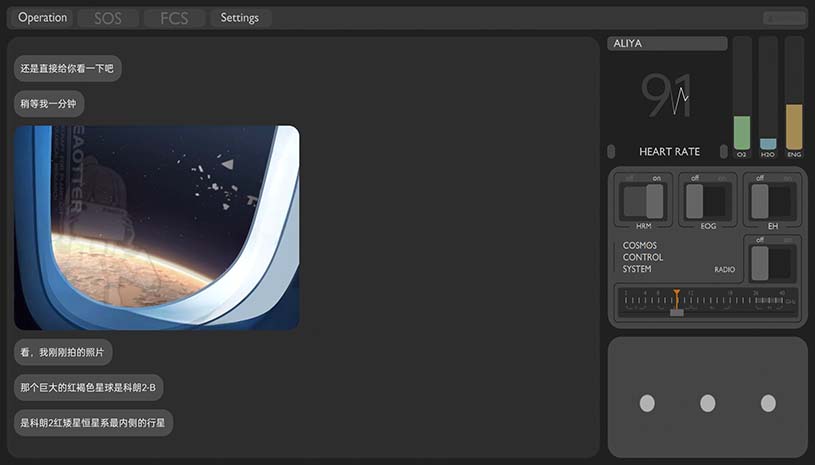Open the SOS tab
Image resolution: width=815 pixels, height=465 pixels.
coord(108,18)
